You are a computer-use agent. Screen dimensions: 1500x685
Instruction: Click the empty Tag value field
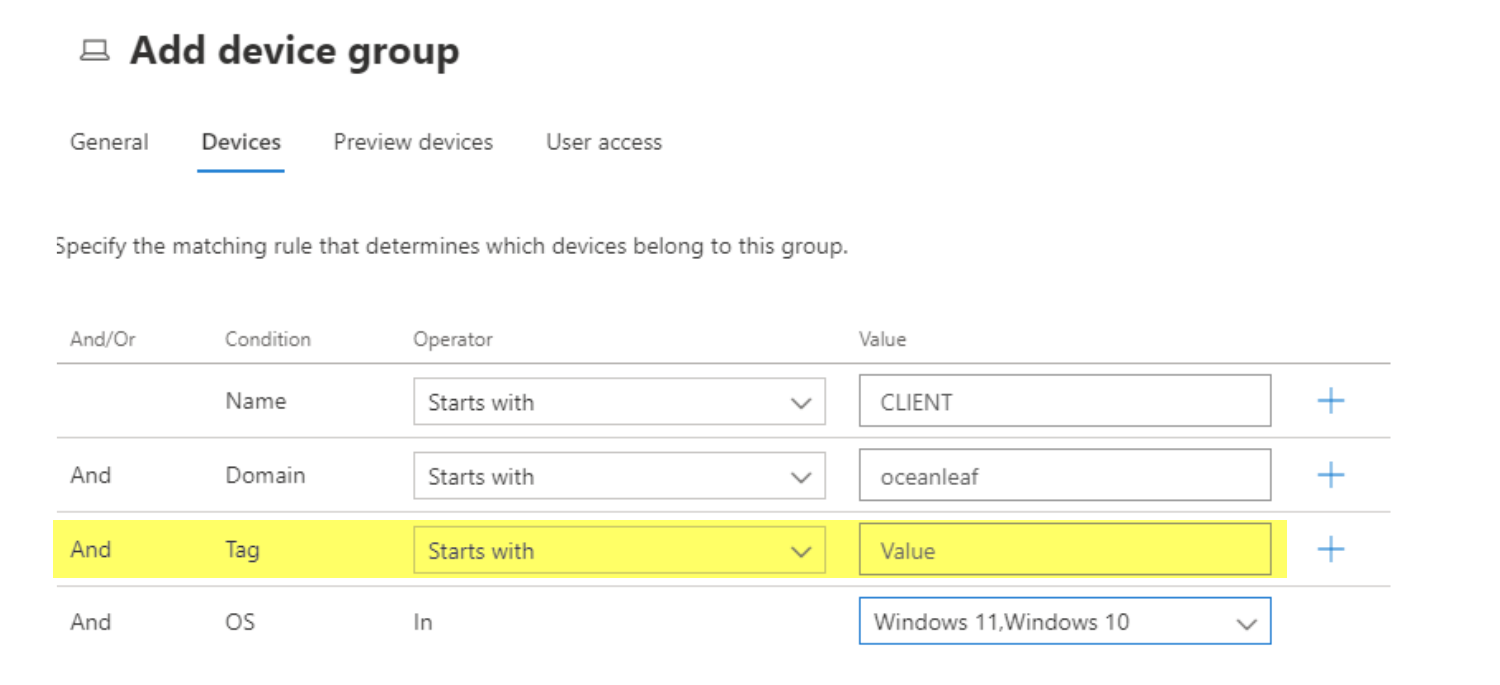(1064, 550)
